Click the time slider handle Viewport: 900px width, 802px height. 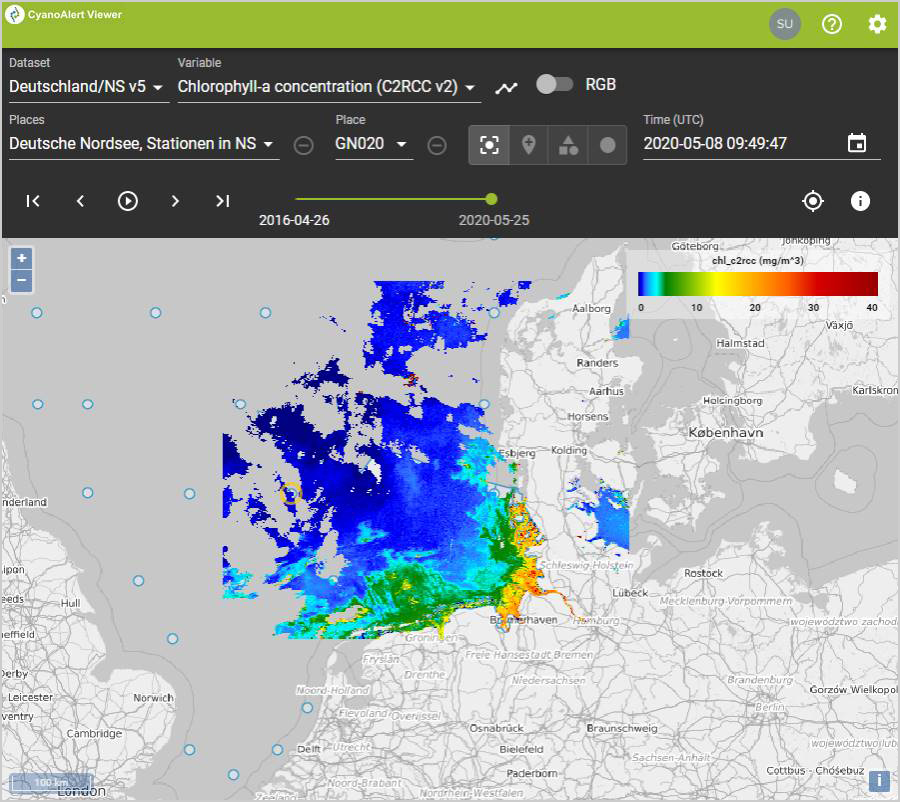[491, 199]
